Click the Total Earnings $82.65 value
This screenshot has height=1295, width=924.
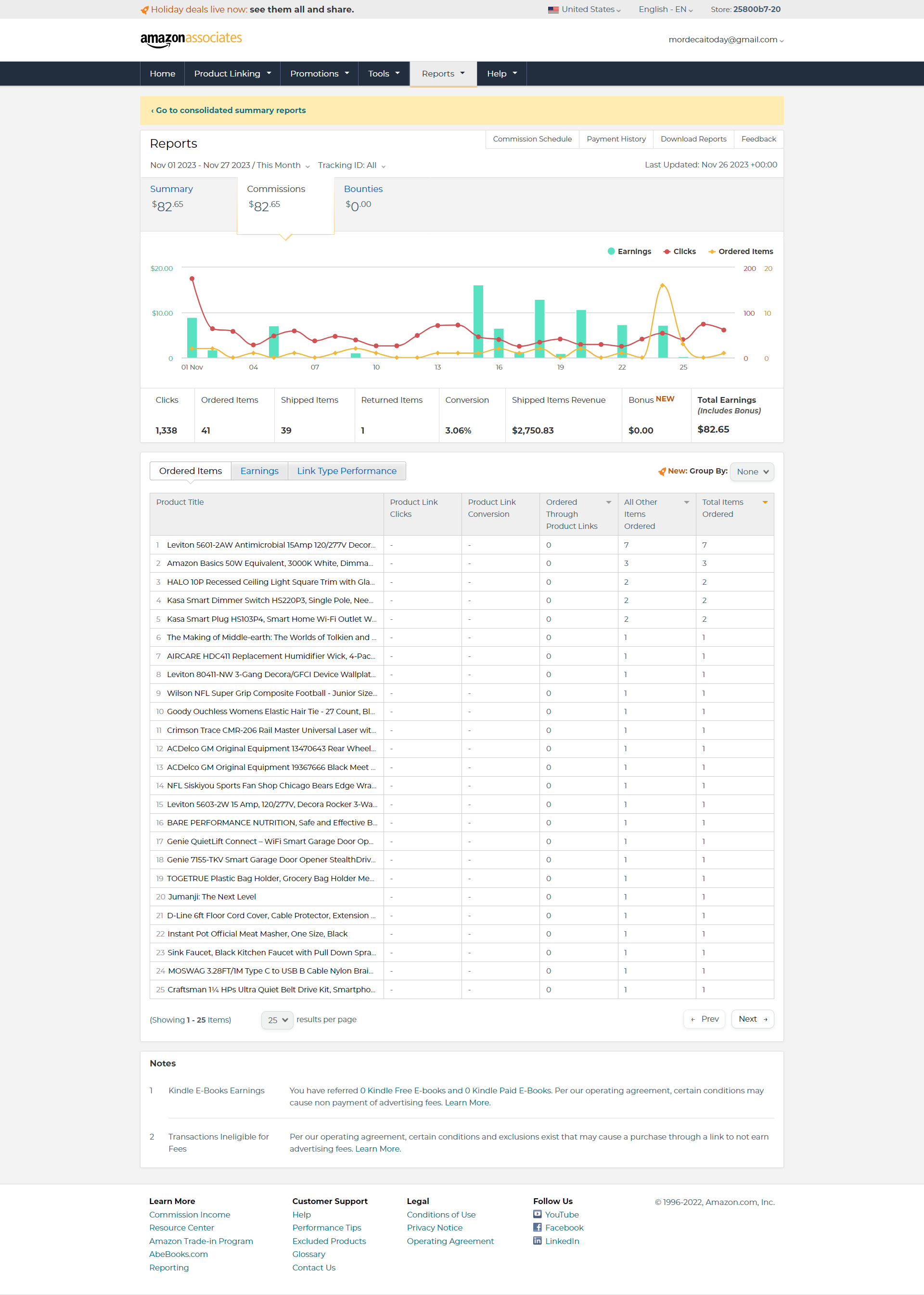[713, 430]
